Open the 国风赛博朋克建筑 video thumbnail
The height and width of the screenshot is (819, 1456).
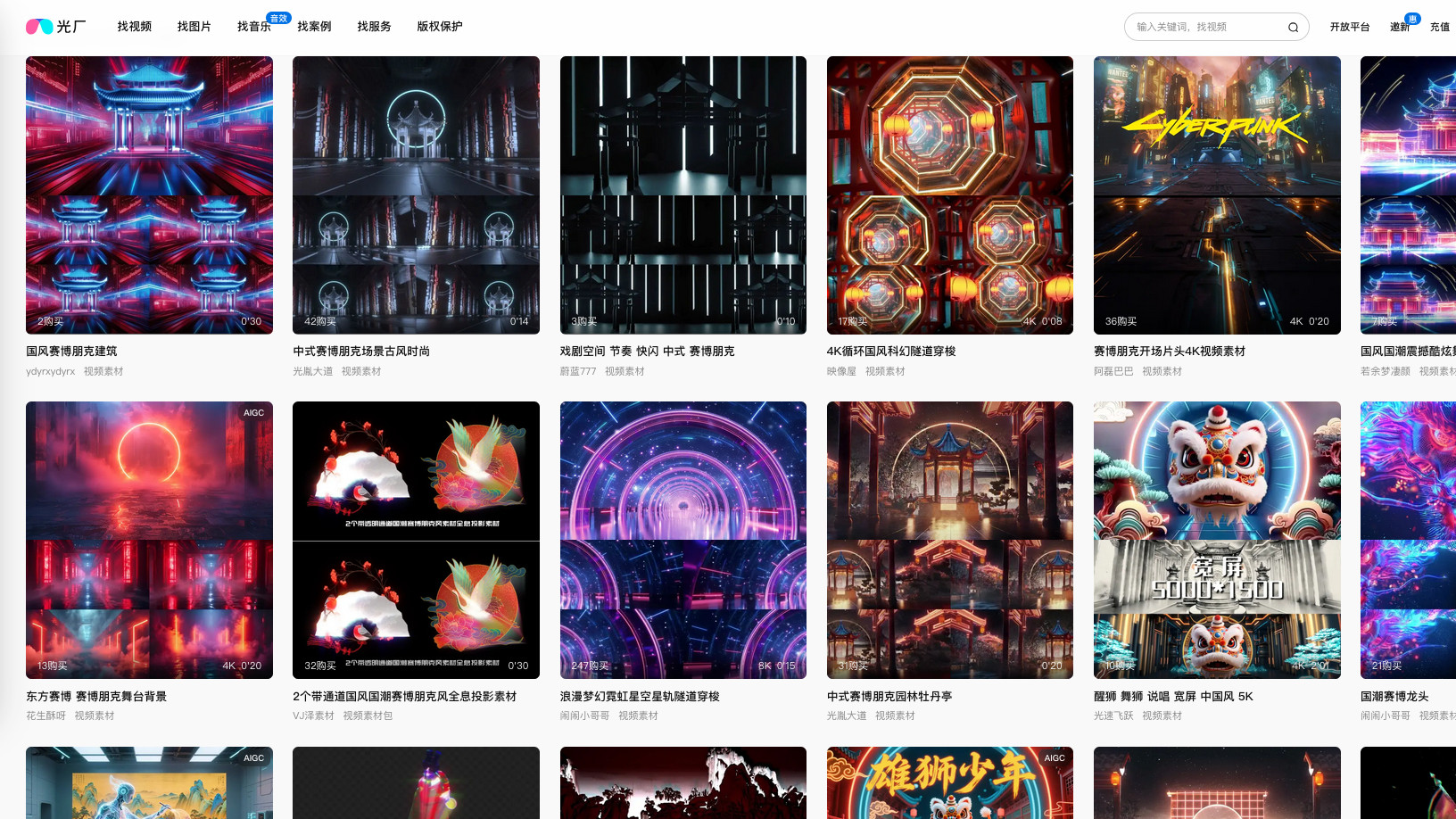tap(149, 195)
